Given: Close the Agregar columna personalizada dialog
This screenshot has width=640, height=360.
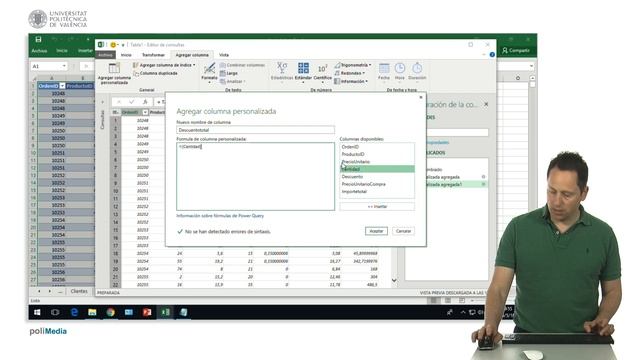Looking at the screenshot, I should pos(421,97).
